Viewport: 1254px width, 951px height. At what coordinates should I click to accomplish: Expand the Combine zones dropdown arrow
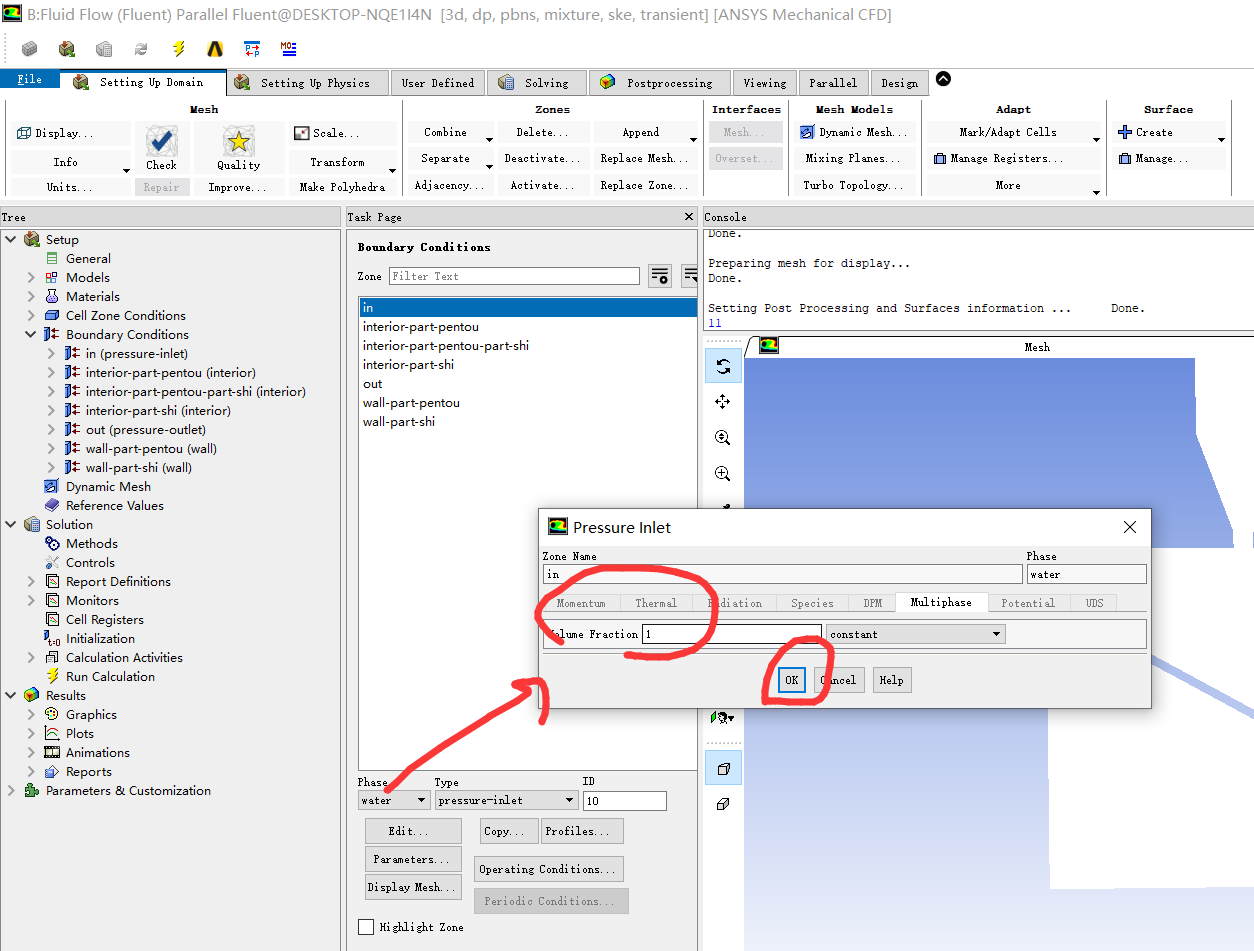click(489, 138)
